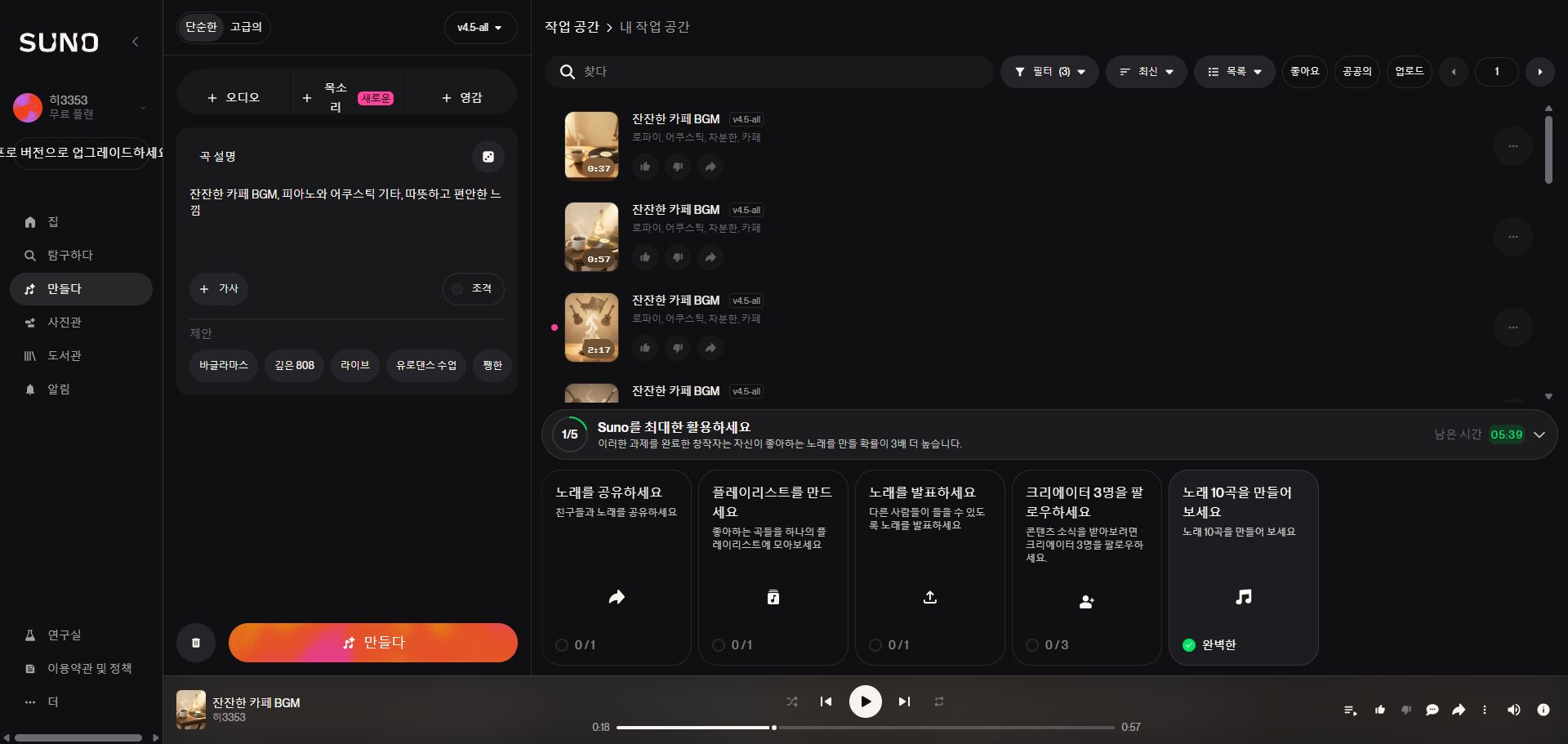The image size is (1568, 744).
Task: Add the 라이브 suggestion tag
Action: point(355,366)
